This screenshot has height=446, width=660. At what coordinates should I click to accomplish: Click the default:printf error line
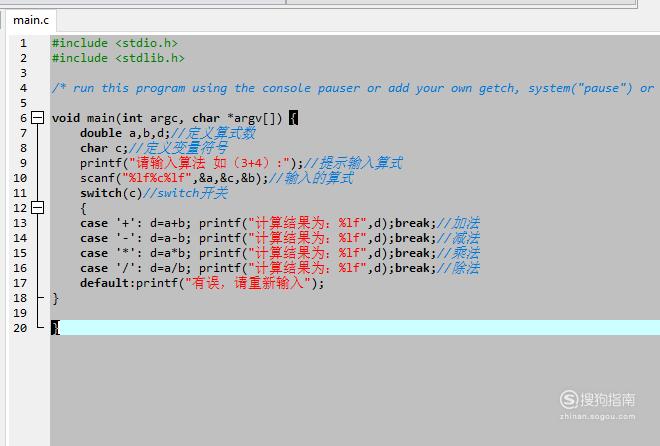[x=202, y=283]
